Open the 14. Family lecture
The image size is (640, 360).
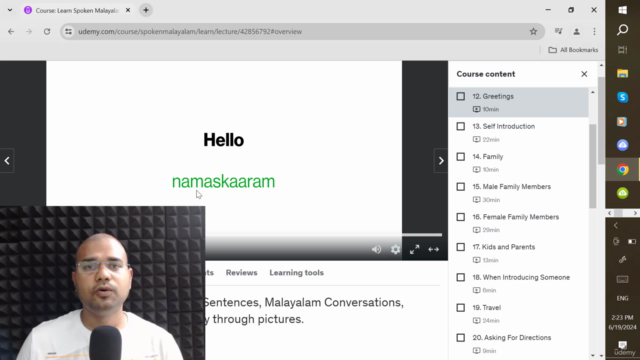click(488, 157)
